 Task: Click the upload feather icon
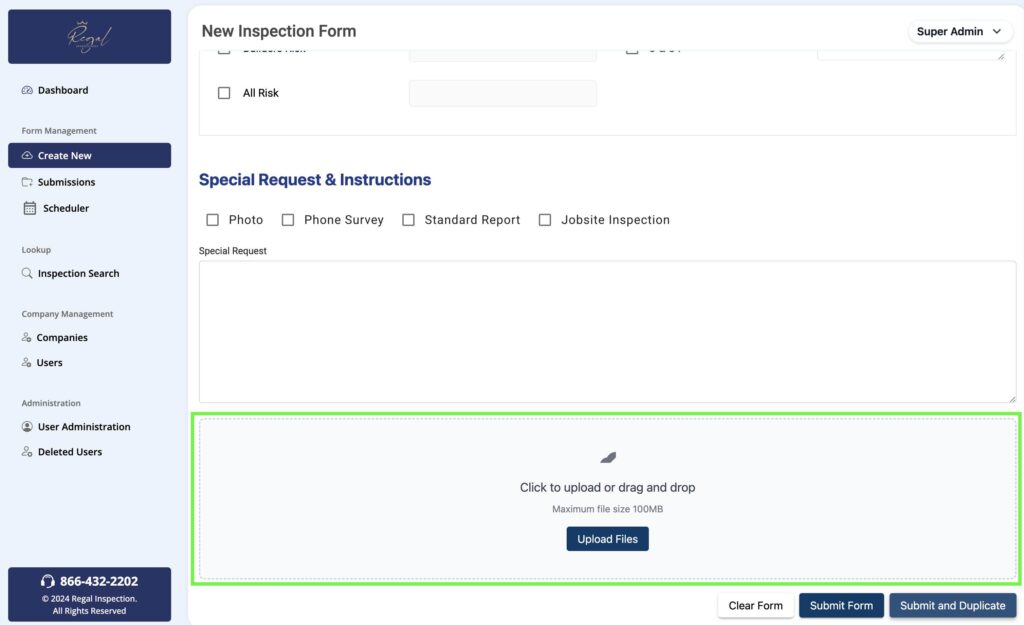[608, 458]
